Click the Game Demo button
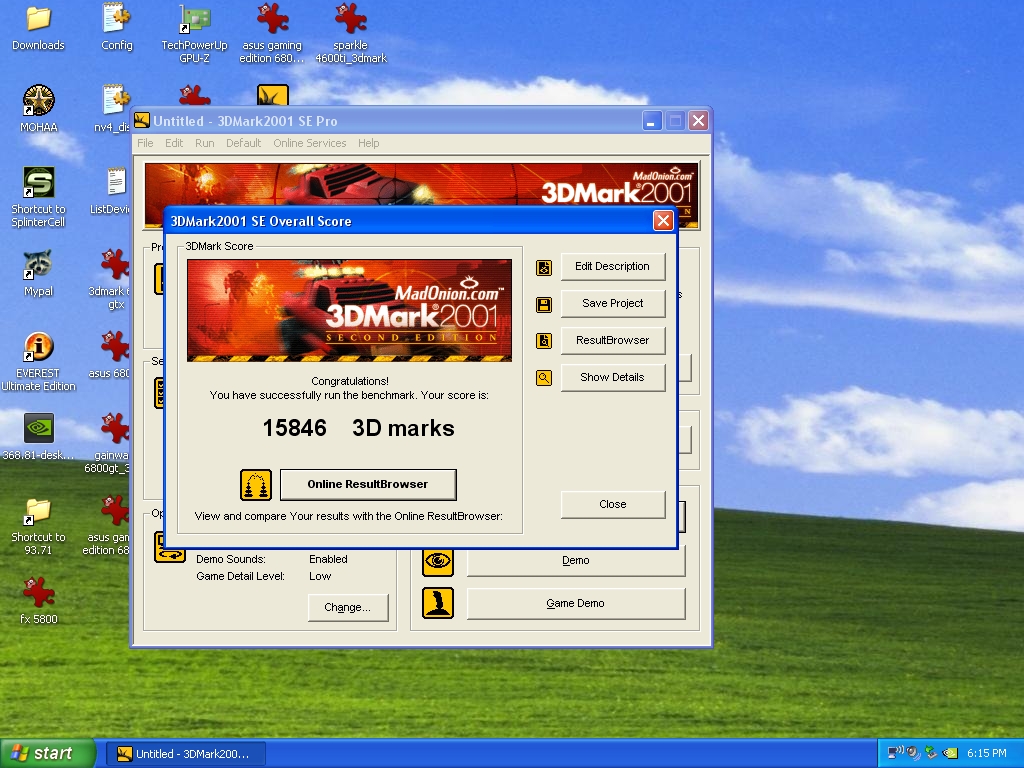Screen dimensions: 1024x768 click(x=575, y=603)
